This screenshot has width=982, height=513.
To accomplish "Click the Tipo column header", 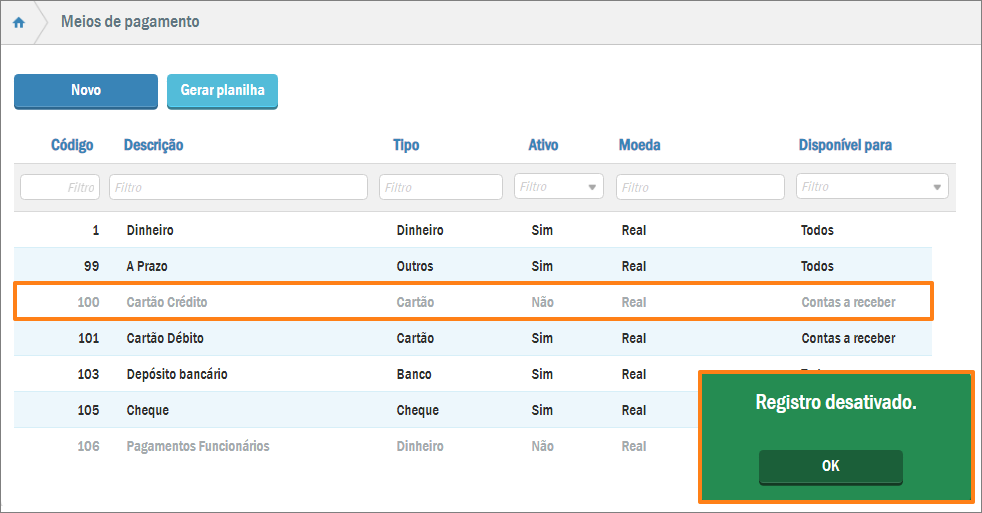I will coord(406,145).
